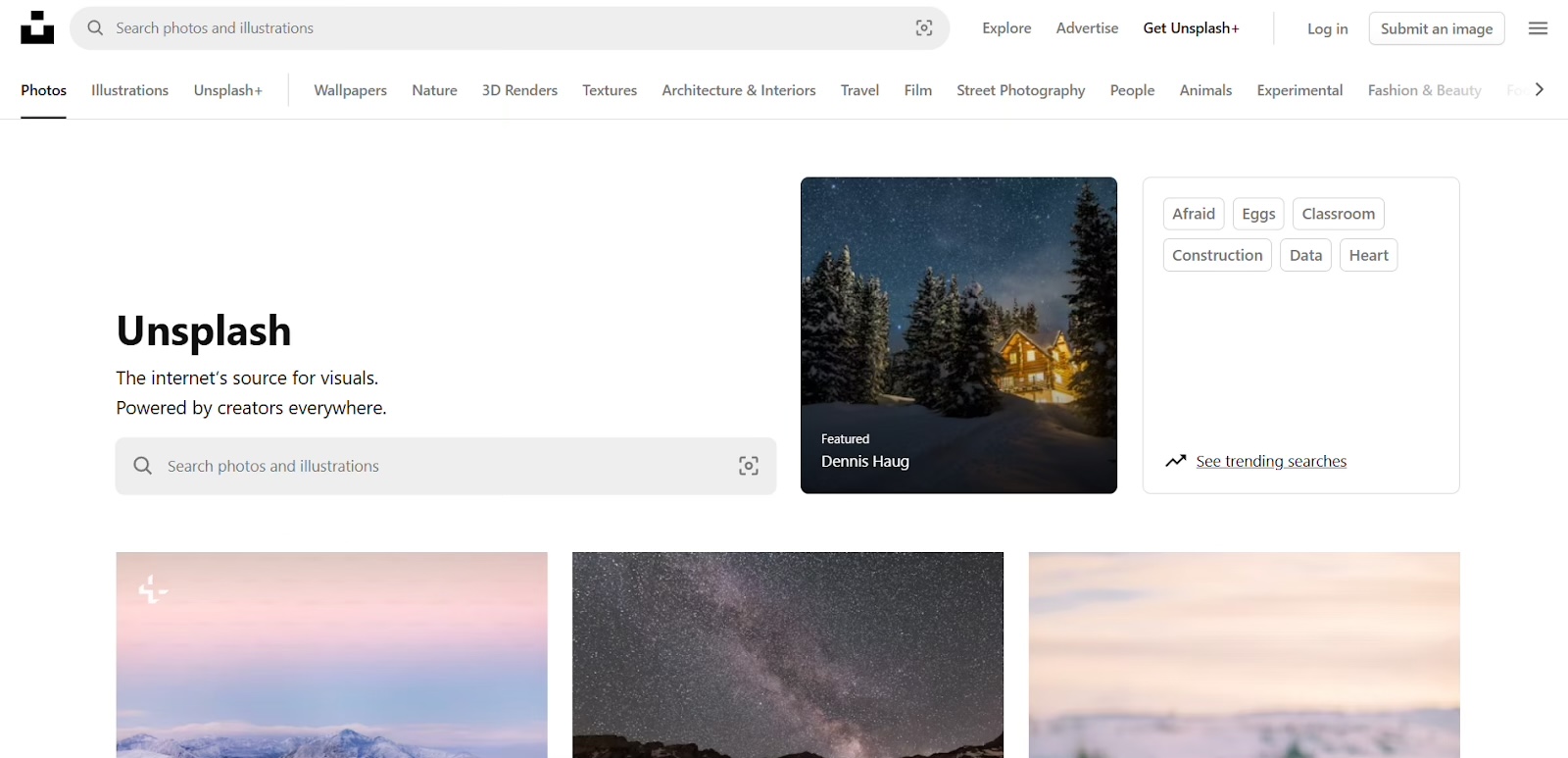Viewport: 1568px width, 758px height.
Task: Click the magnifier icon in hero search box
Action: pos(143,466)
